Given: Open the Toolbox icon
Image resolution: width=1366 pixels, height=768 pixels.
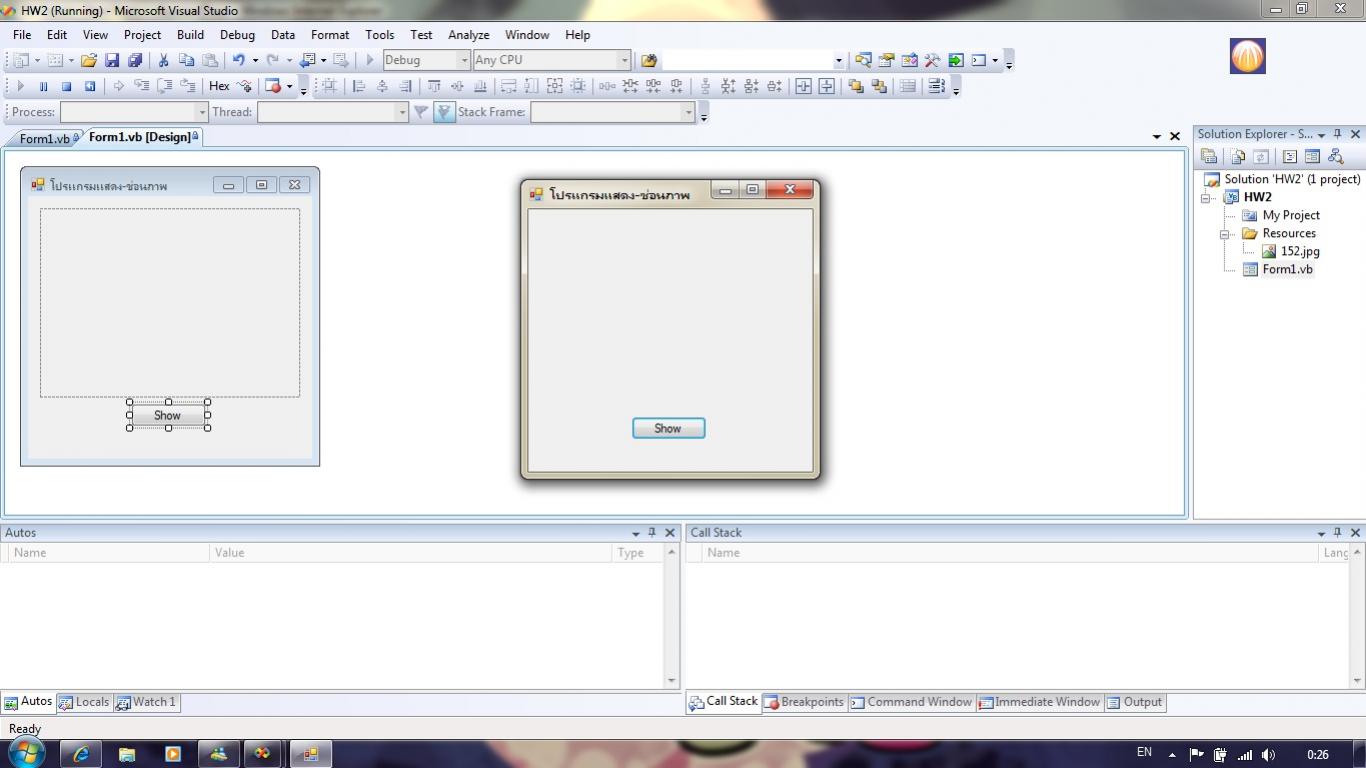Looking at the screenshot, I should (932, 60).
